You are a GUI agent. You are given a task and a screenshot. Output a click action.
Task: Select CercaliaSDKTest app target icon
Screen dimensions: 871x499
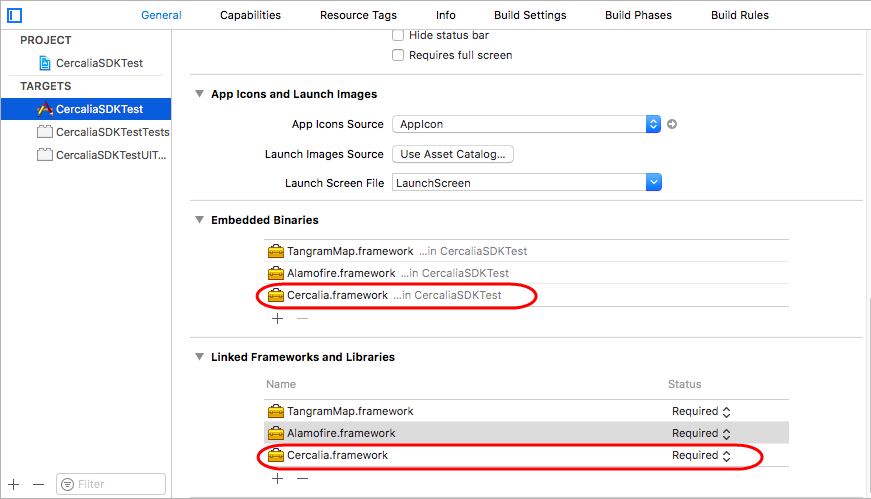tap(45, 109)
